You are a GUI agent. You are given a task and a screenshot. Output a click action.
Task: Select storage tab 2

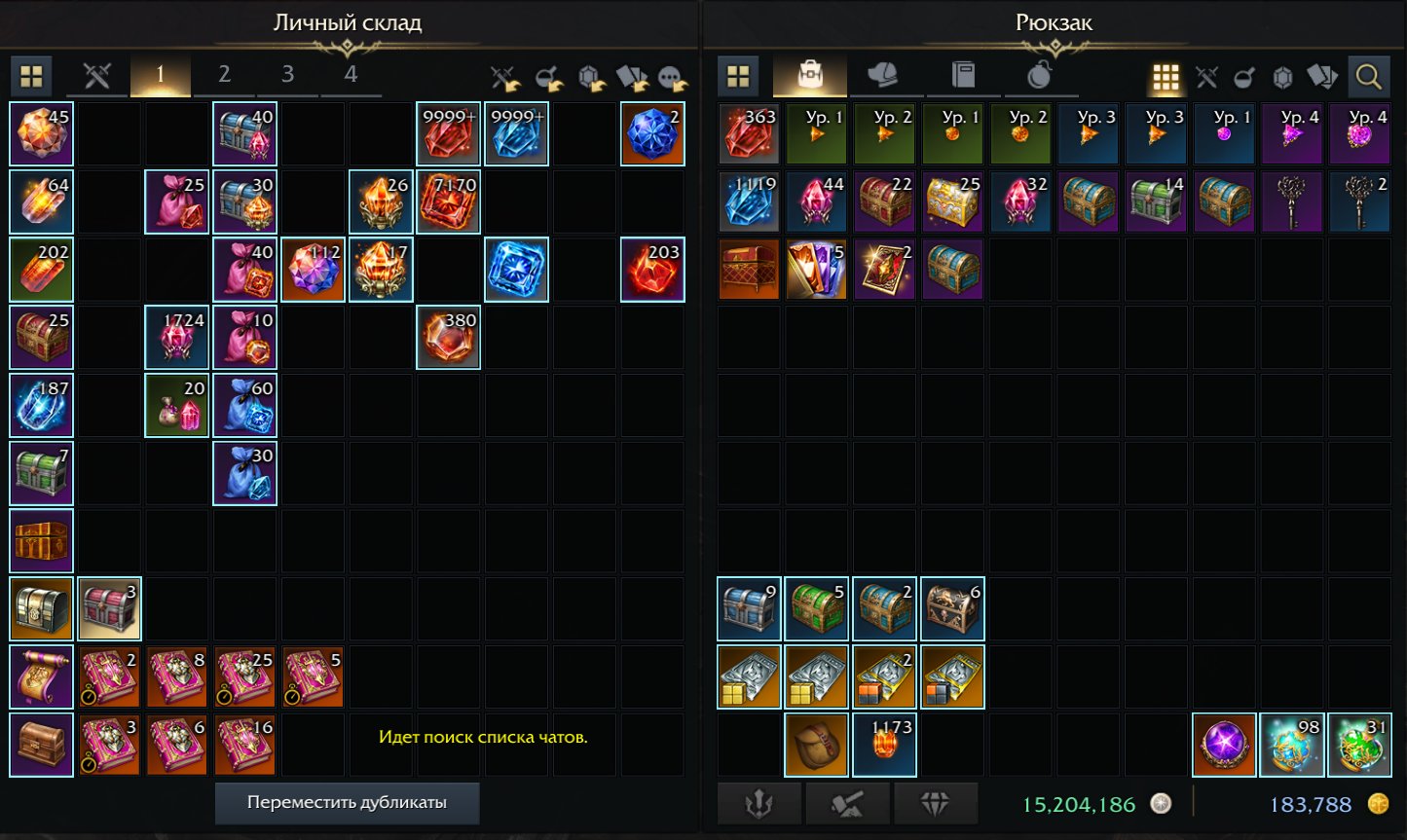click(224, 75)
